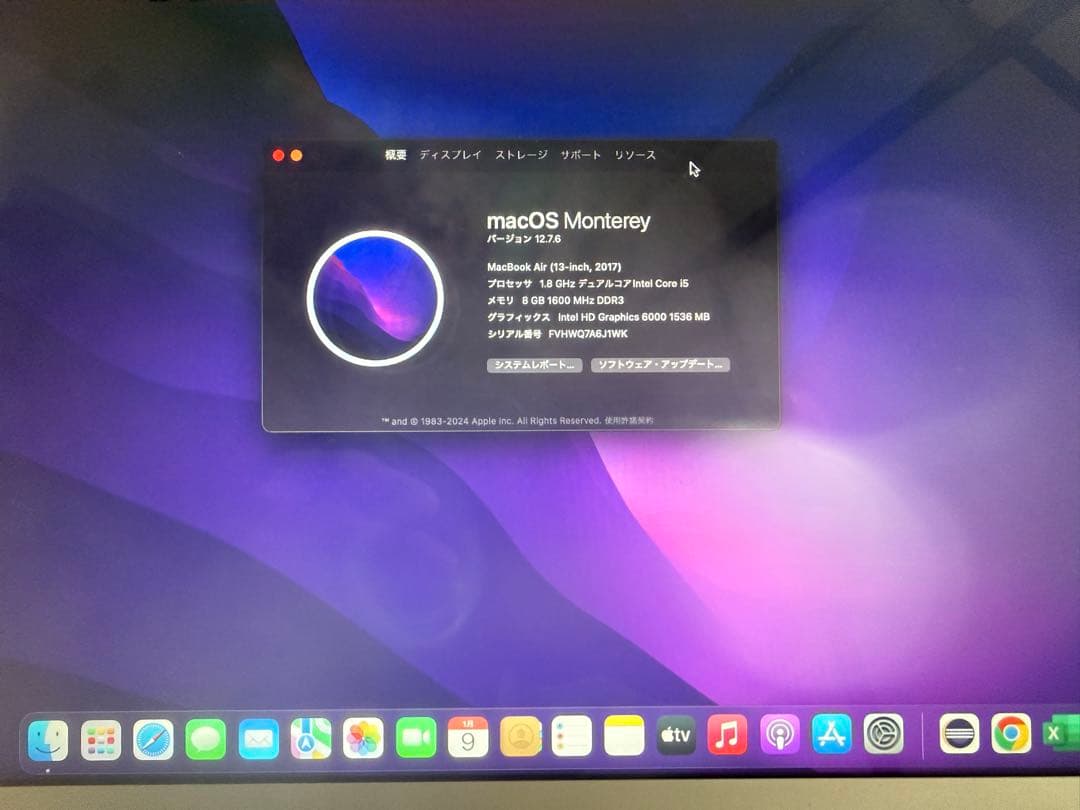Open System Preferences gear icon
Image resolution: width=1080 pixels, height=810 pixels.
(884, 734)
